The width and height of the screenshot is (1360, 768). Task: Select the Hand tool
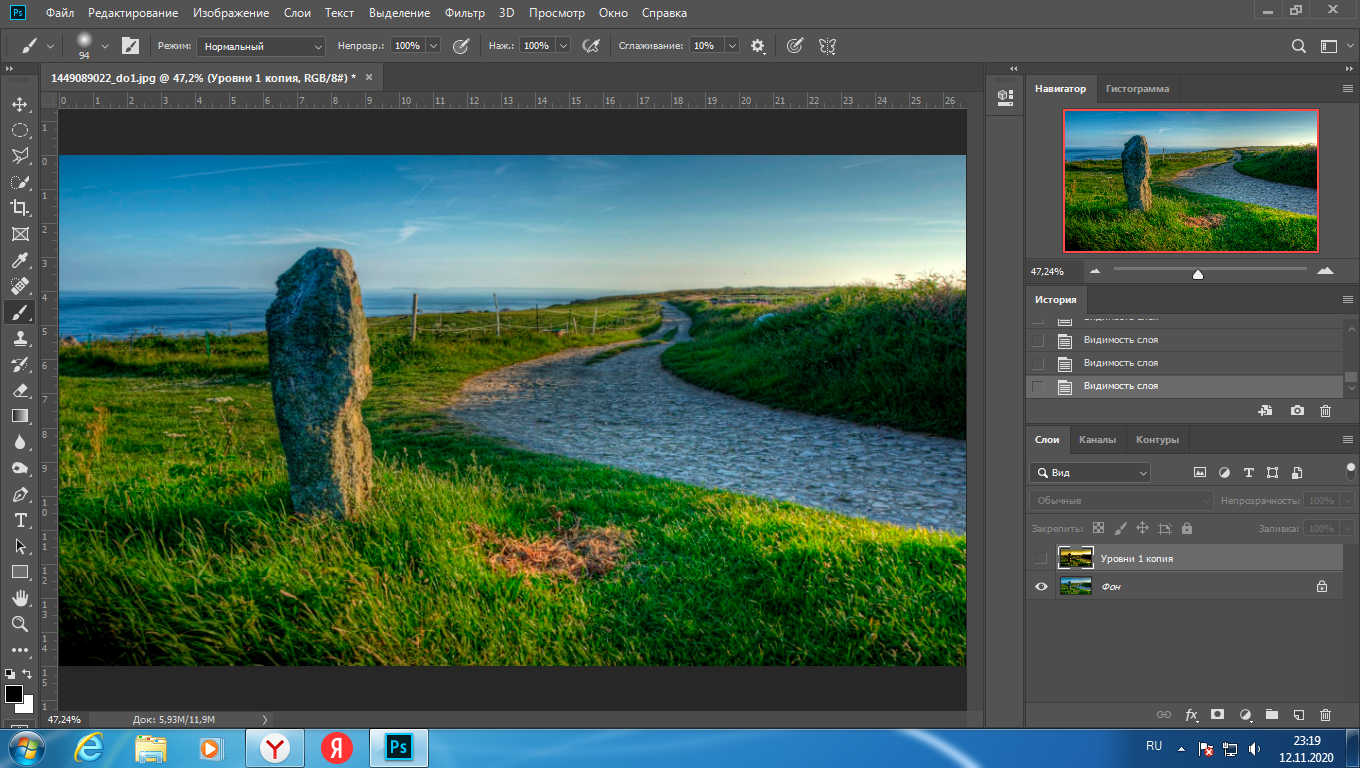pos(19,598)
